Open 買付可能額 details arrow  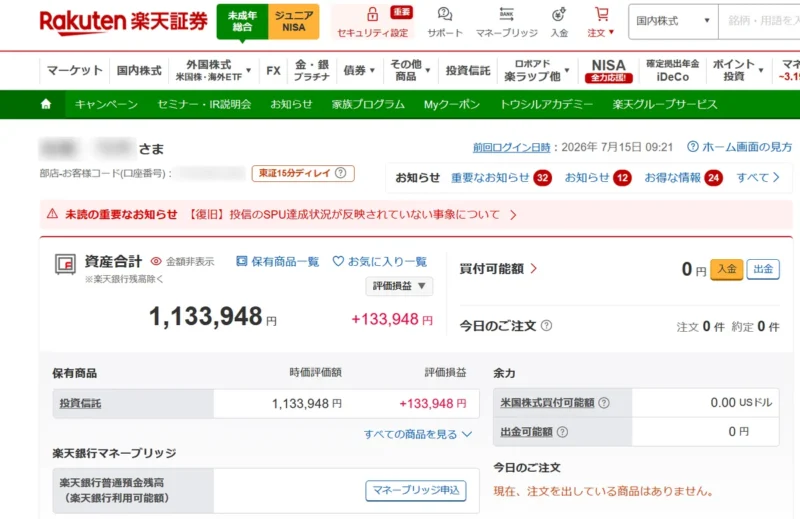click(533, 268)
